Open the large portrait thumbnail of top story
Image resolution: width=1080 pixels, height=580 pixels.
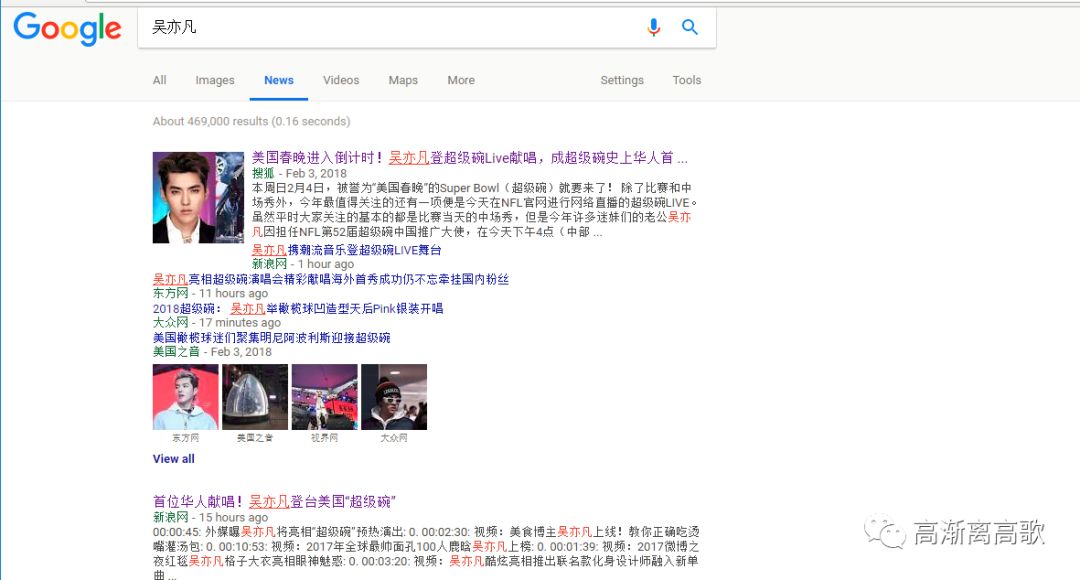(x=198, y=197)
